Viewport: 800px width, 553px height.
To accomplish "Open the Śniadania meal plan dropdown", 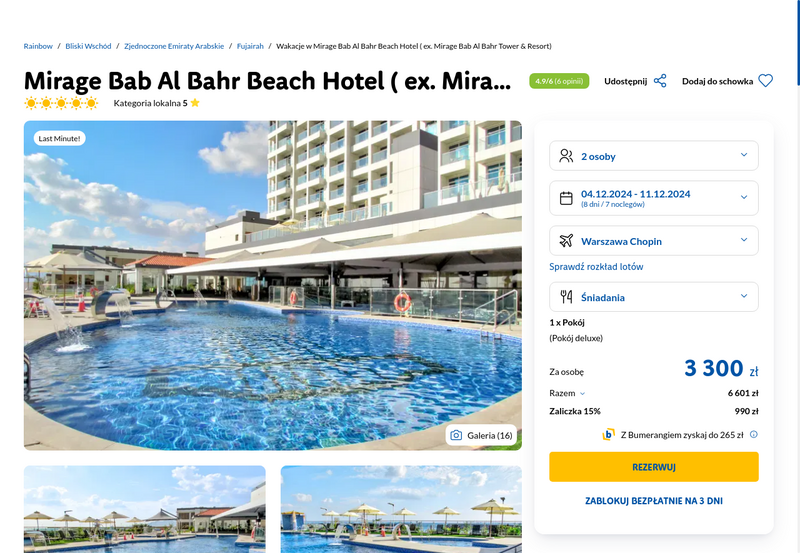I will [x=654, y=297].
